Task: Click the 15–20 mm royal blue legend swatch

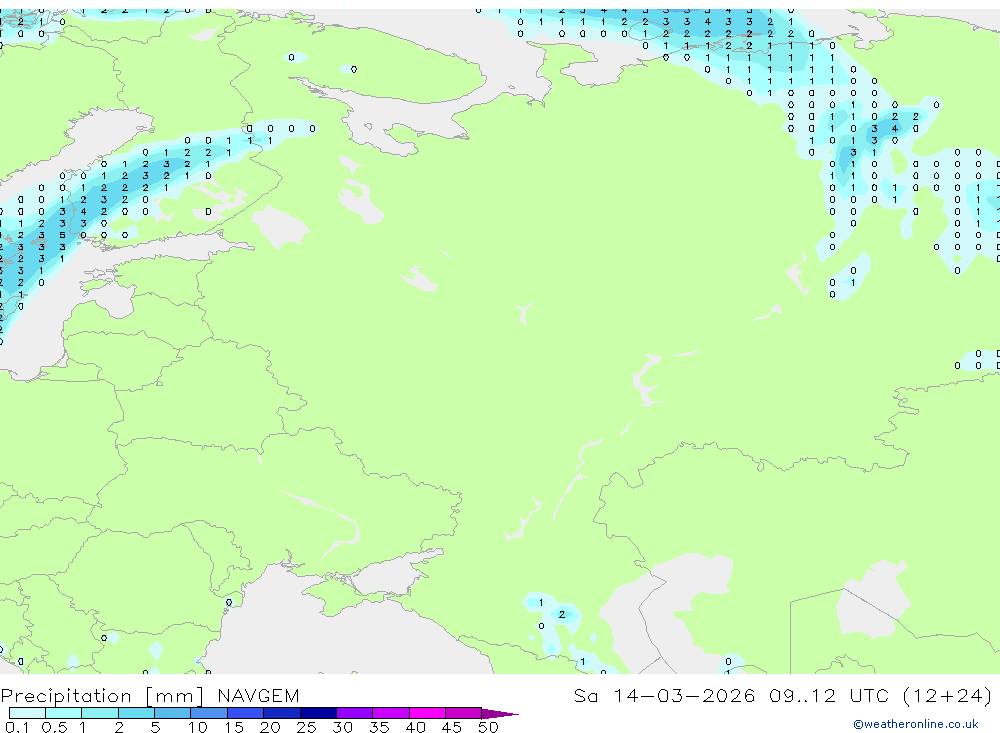Action: coord(246,713)
